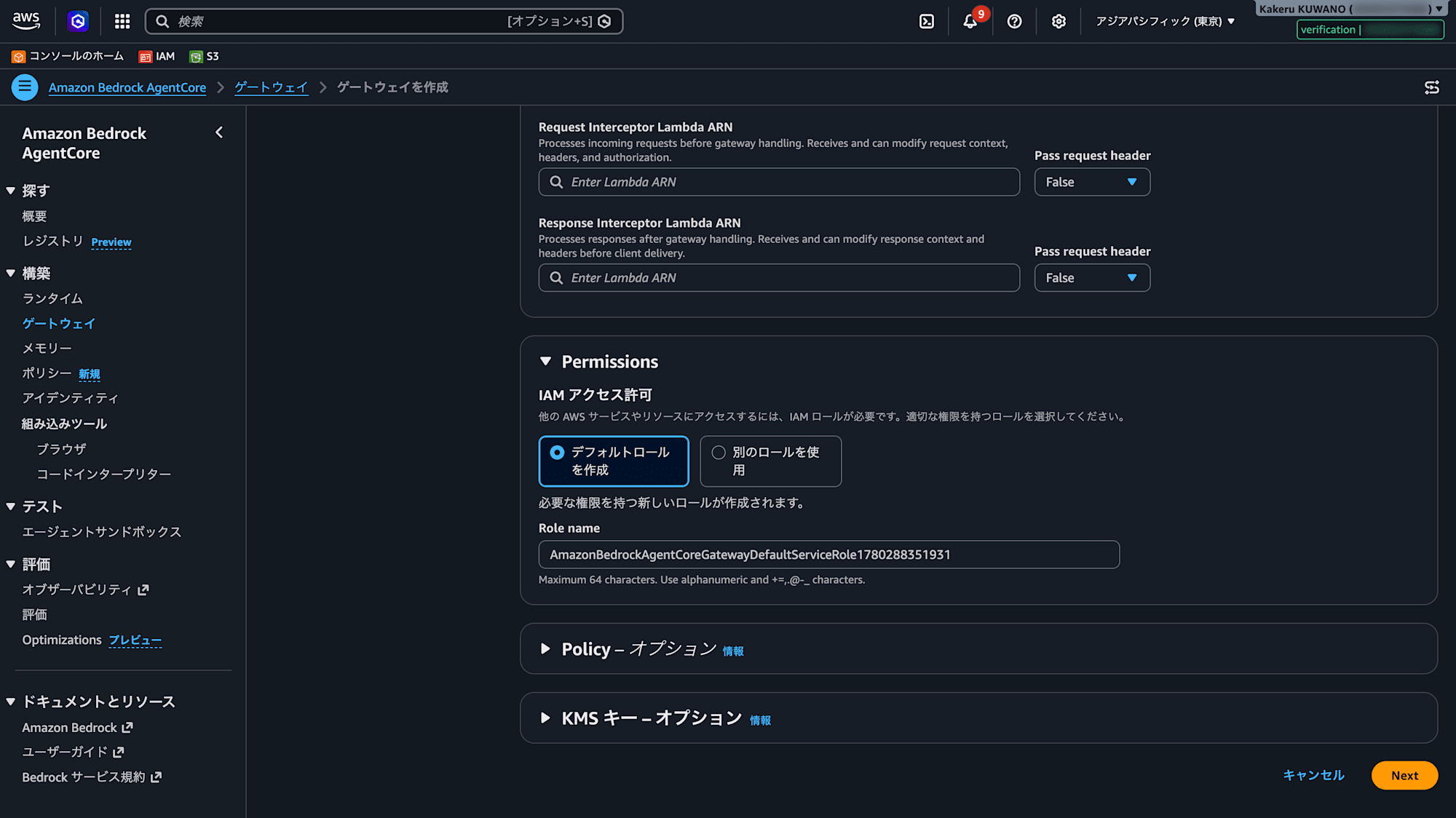
Task: Open ゲートウェイ in the sidebar
Action: 59,323
